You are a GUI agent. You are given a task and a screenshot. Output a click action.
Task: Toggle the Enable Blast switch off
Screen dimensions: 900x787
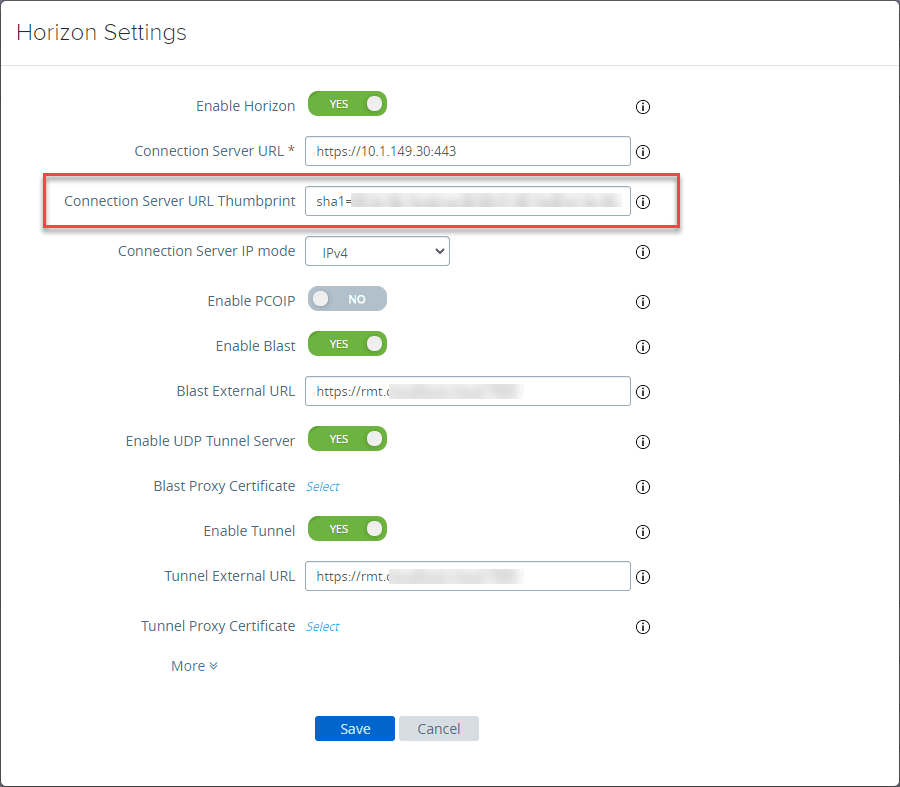346,344
